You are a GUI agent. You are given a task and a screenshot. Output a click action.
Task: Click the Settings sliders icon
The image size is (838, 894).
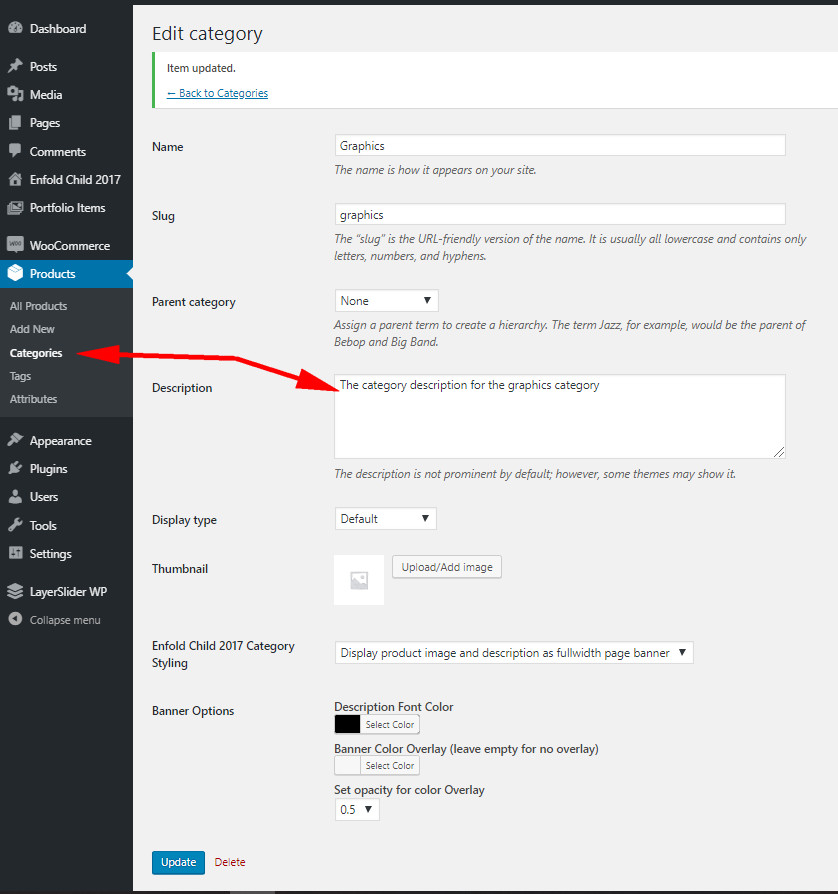pos(15,553)
